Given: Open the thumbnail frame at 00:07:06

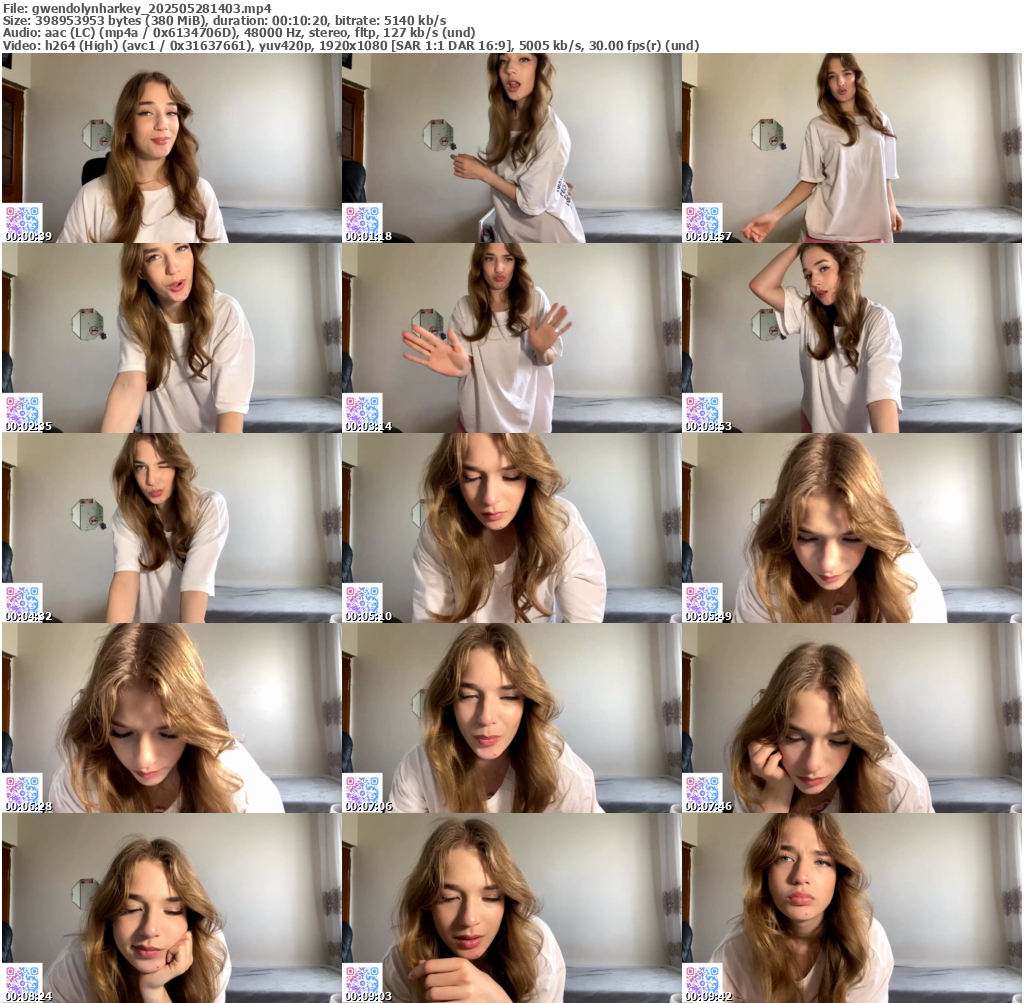Looking at the screenshot, I should click(x=511, y=718).
